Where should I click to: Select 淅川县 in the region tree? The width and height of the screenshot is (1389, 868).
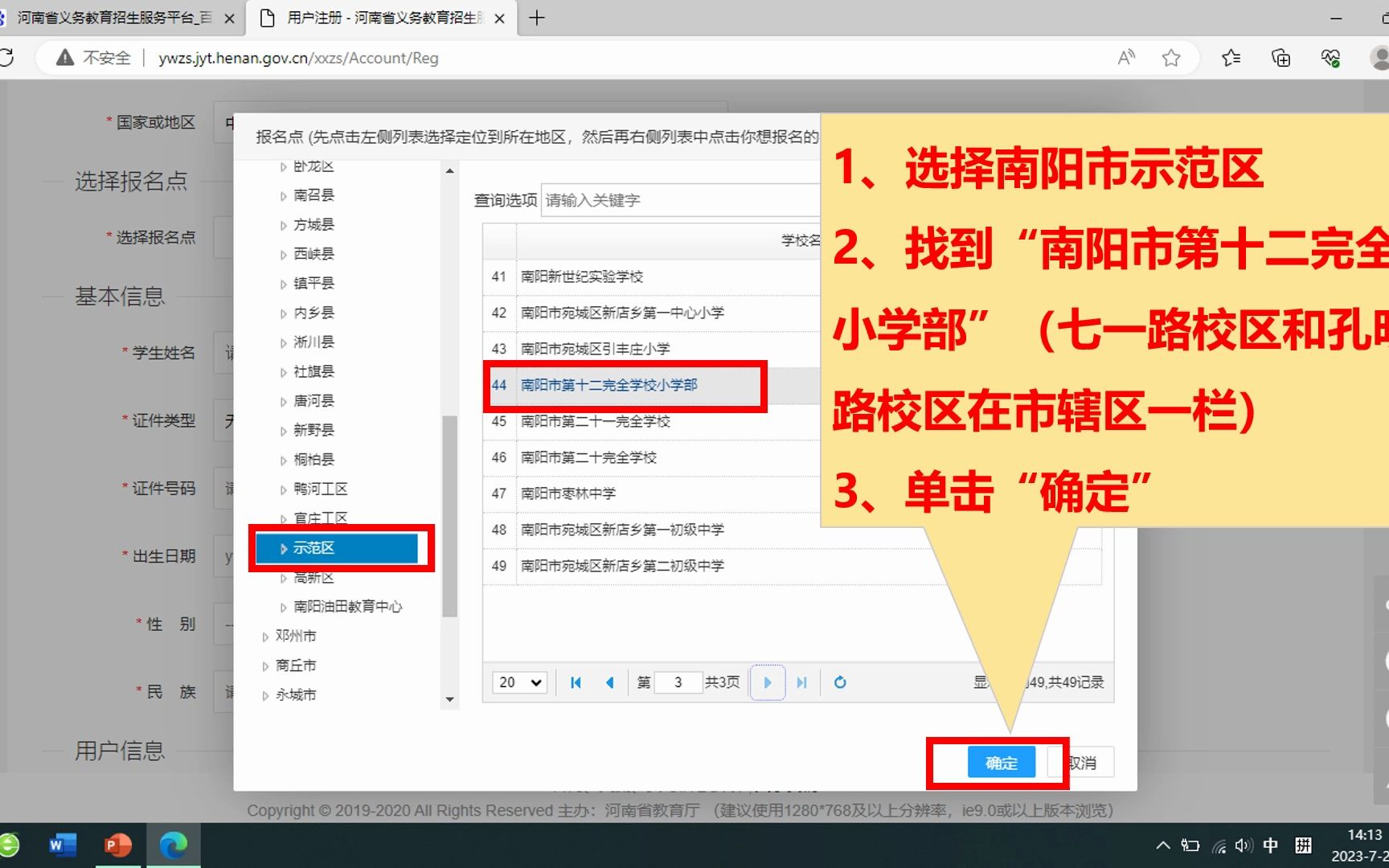pos(313,342)
